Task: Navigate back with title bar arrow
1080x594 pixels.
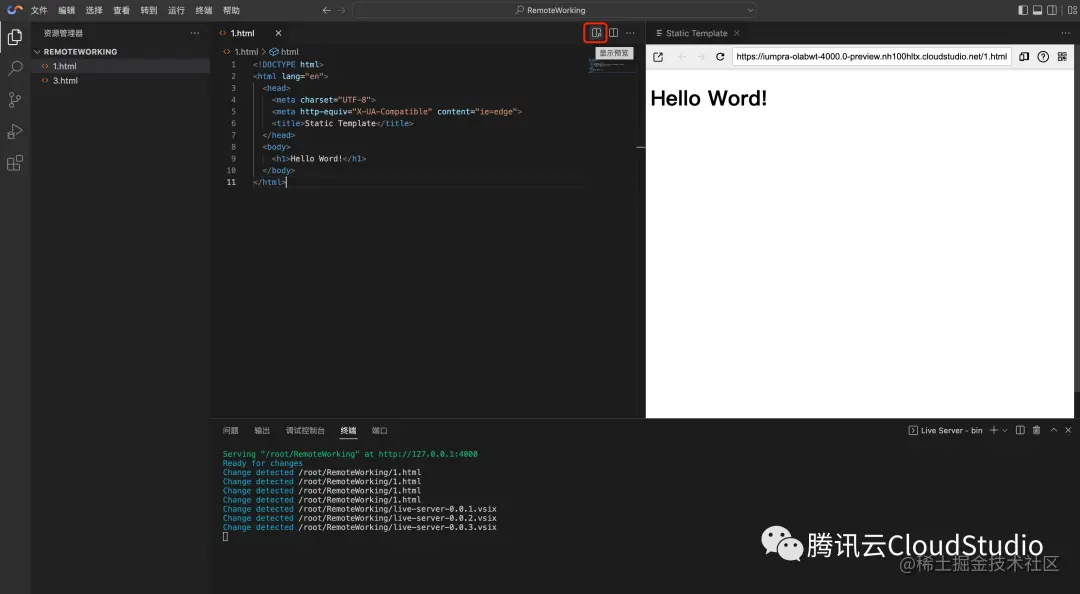Action: pyautogui.click(x=326, y=10)
